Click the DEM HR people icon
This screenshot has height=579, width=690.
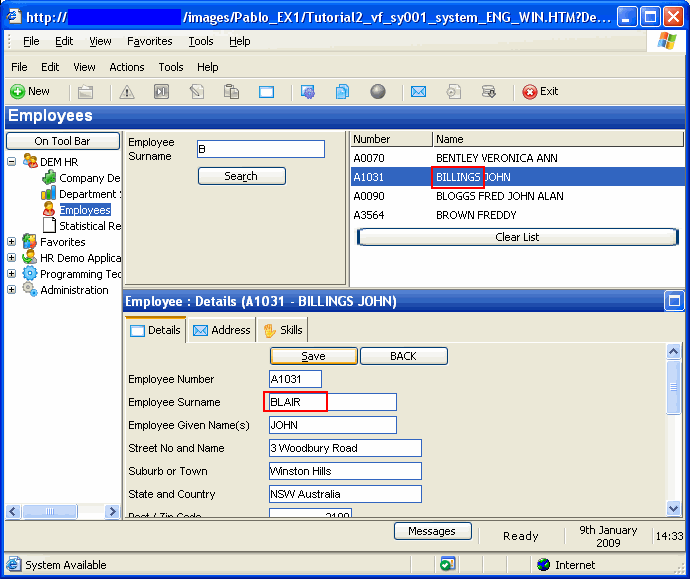pyautogui.click(x=30, y=161)
